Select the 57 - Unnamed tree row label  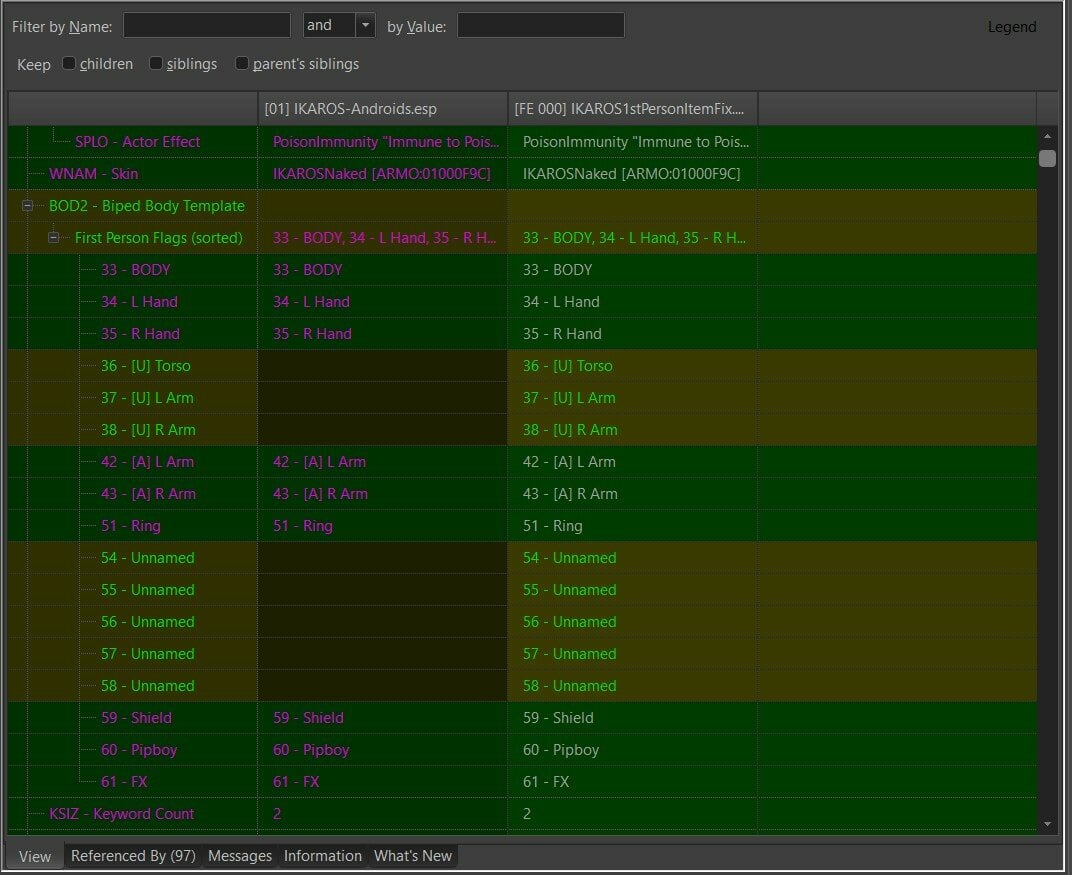(x=148, y=654)
